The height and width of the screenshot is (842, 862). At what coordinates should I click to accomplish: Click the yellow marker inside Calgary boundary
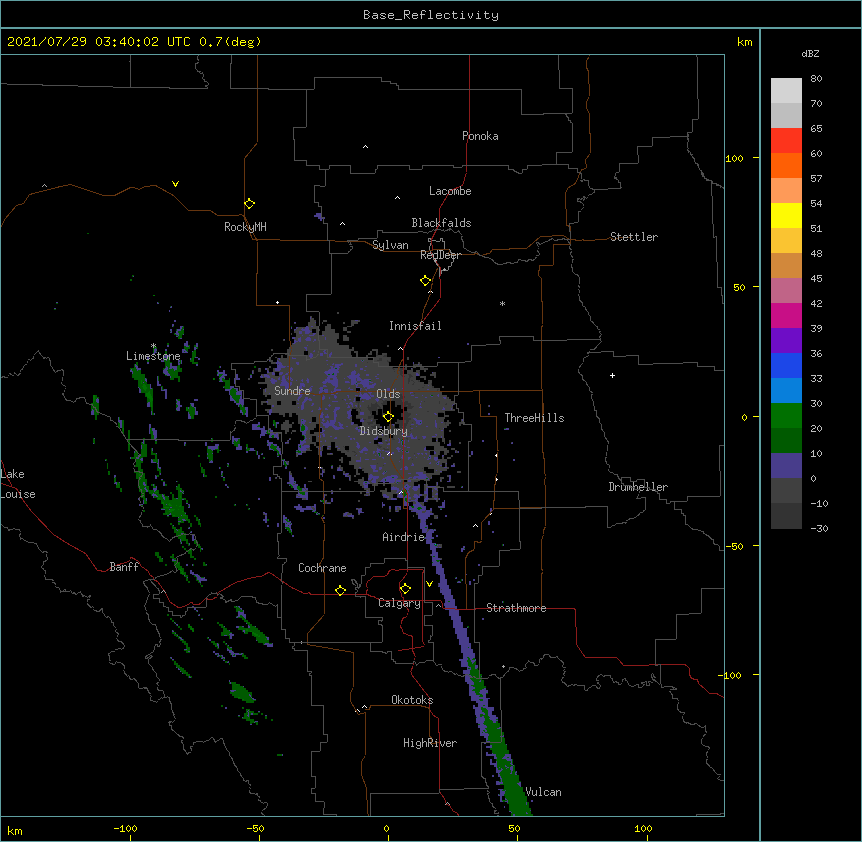[405, 589]
